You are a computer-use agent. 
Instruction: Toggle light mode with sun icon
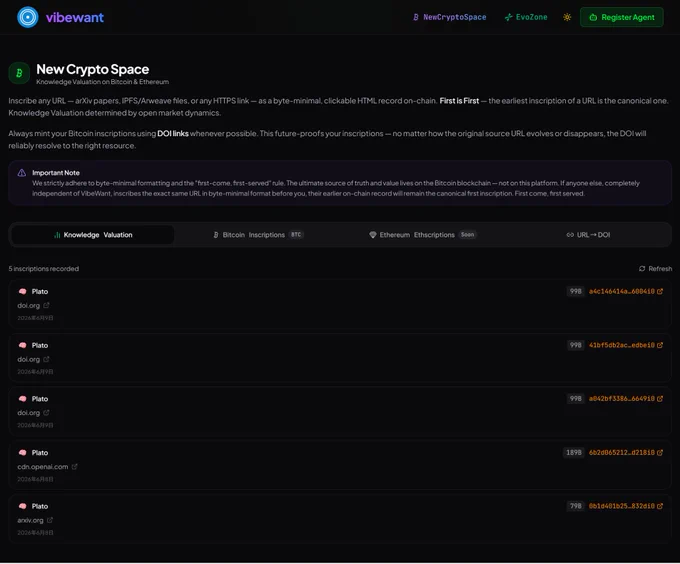tap(567, 17)
